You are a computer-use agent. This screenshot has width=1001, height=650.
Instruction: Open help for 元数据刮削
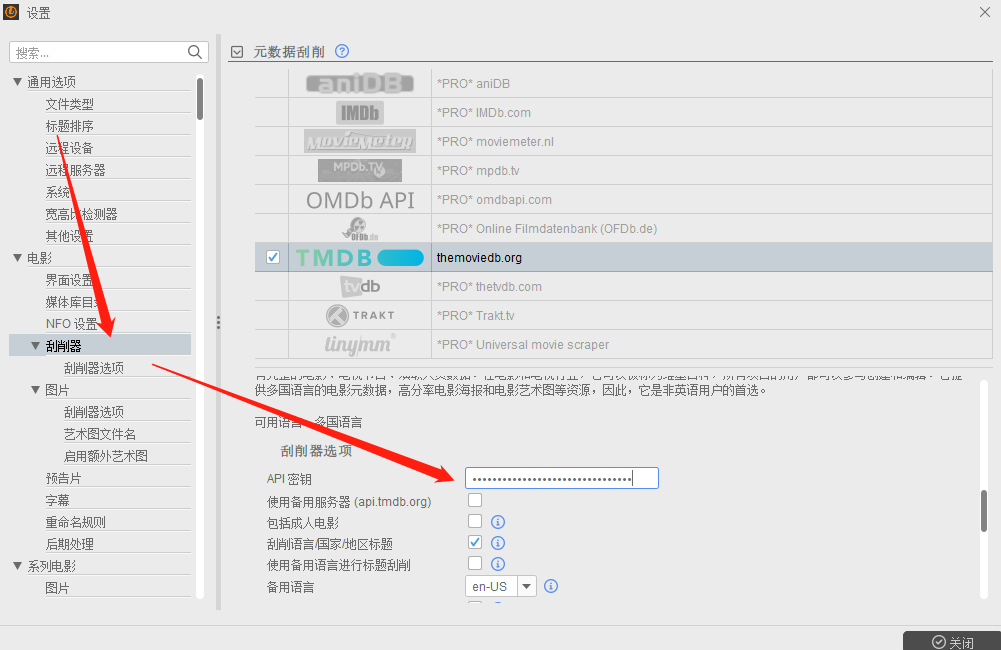tap(342, 51)
